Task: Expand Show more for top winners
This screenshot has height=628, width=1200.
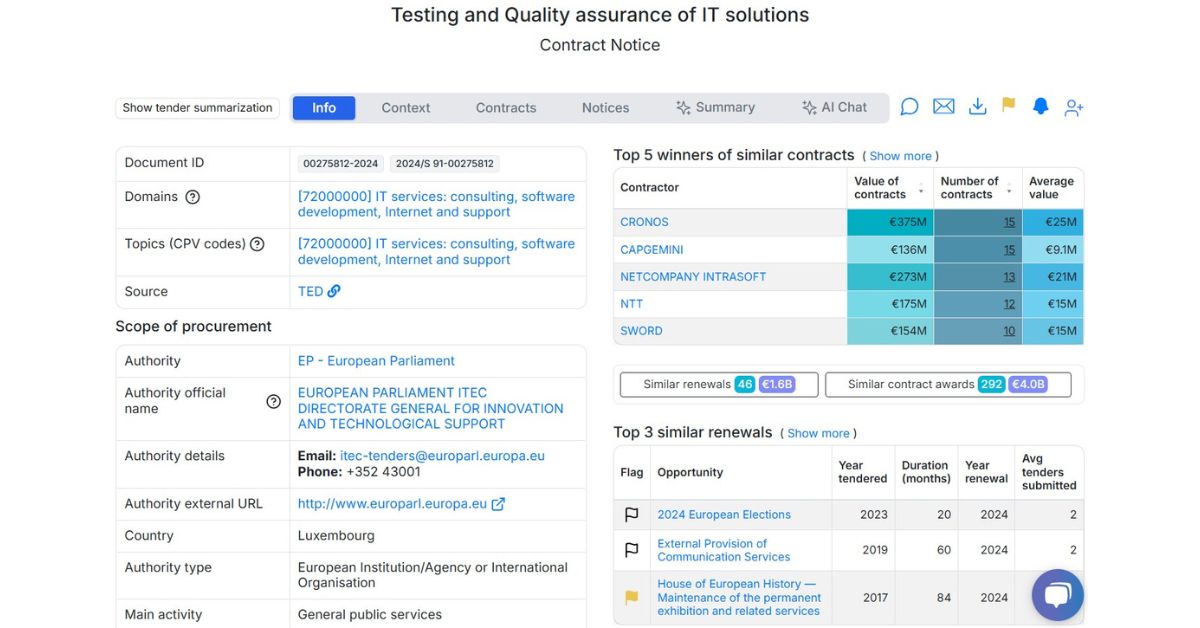Action: point(900,156)
